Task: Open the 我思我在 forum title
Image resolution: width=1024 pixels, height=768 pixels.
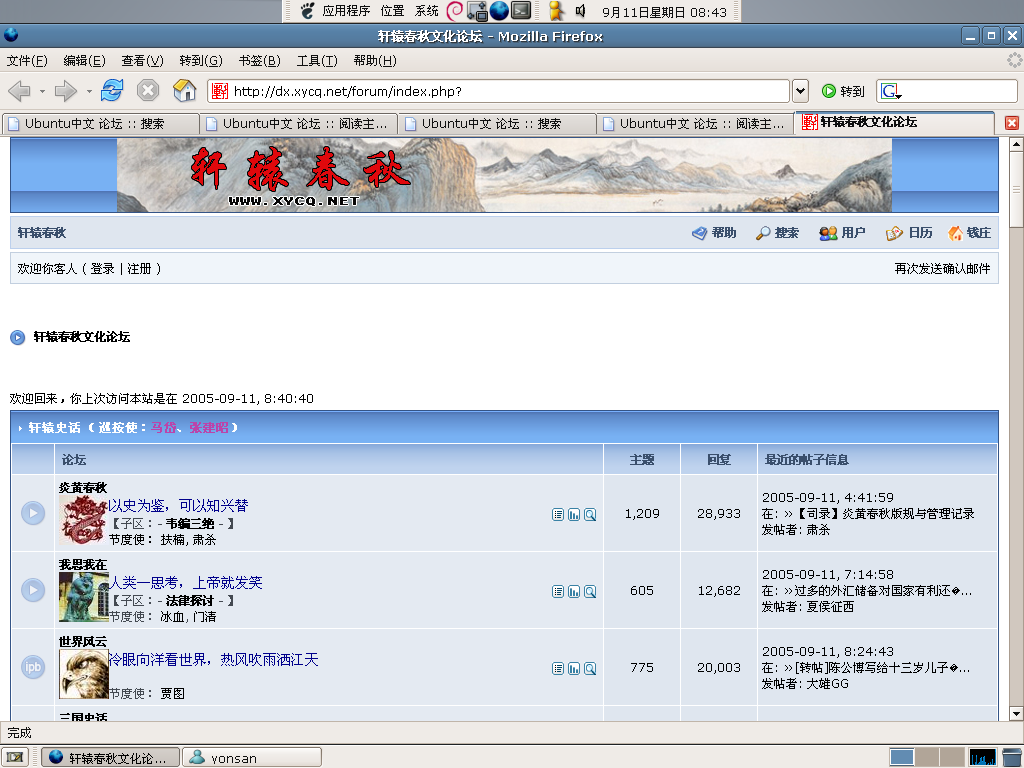Action: click(x=83, y=564)
